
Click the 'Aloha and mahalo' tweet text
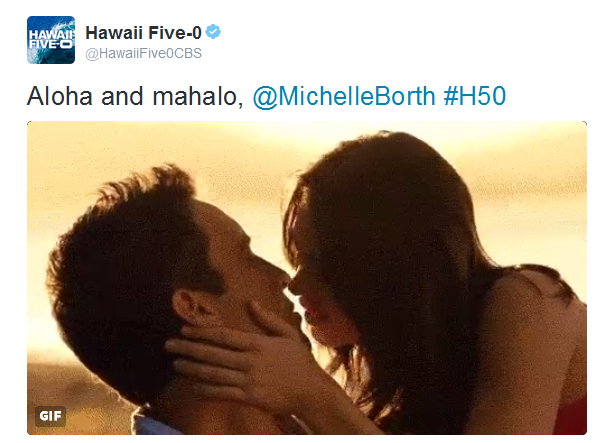135,96
